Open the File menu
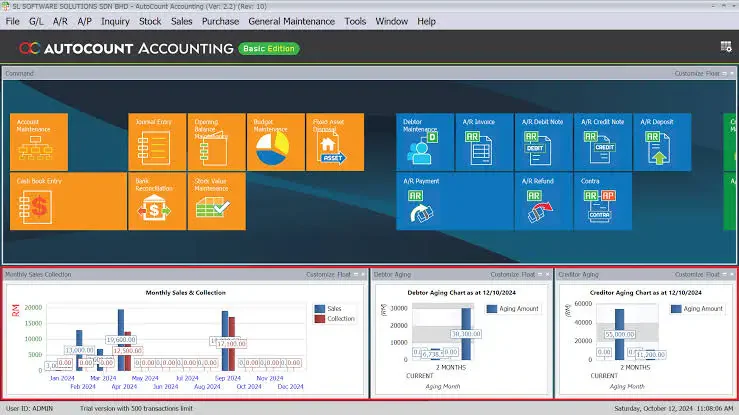The height and width of the screenshot is (415, 739). coord(13,21)
